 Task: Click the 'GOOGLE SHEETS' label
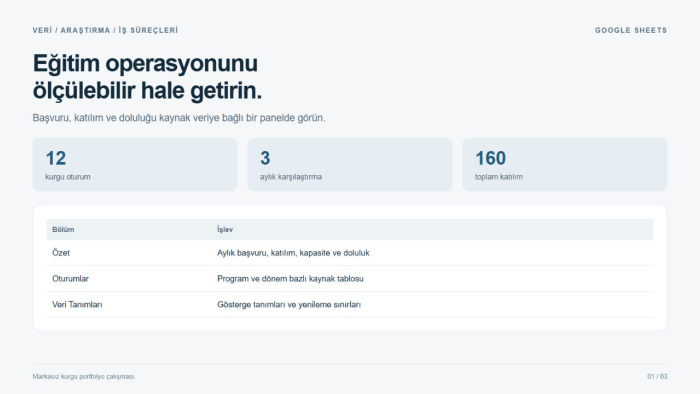(x=631, y=30)
